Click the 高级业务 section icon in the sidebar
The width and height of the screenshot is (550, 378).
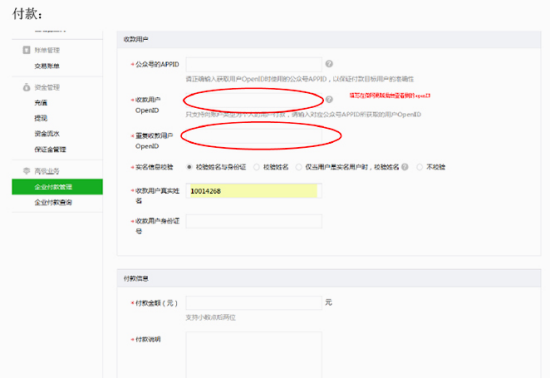(26, 171)
